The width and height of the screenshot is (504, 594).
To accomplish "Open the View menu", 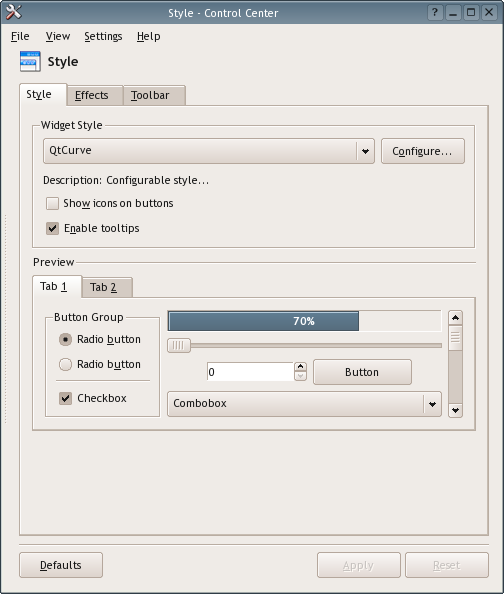I will pyautogui.click(x=58, y=36).
